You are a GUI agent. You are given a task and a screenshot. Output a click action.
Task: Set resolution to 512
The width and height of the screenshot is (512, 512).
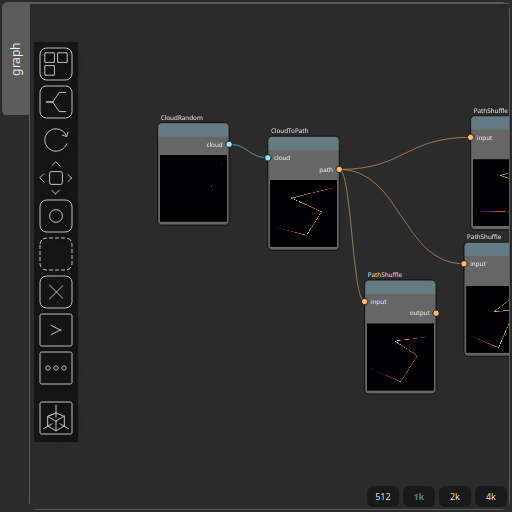(383, 496)
